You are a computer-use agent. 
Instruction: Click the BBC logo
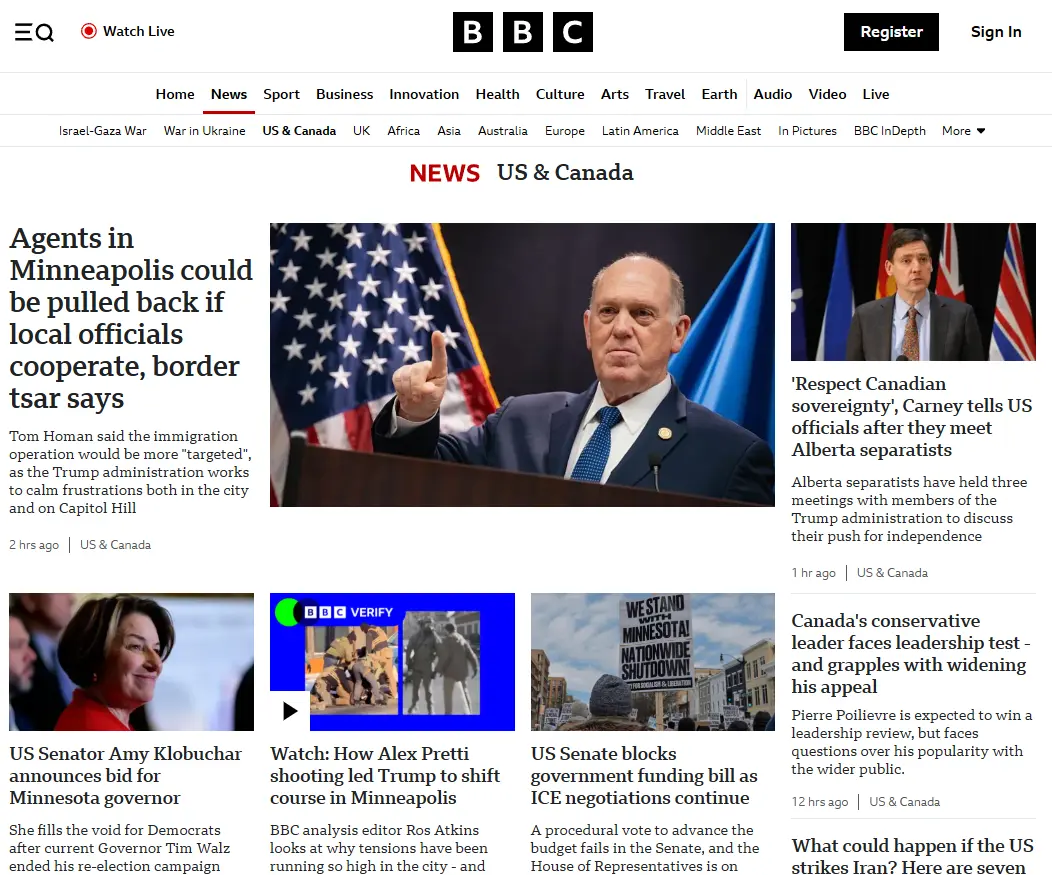pos(523,32)
